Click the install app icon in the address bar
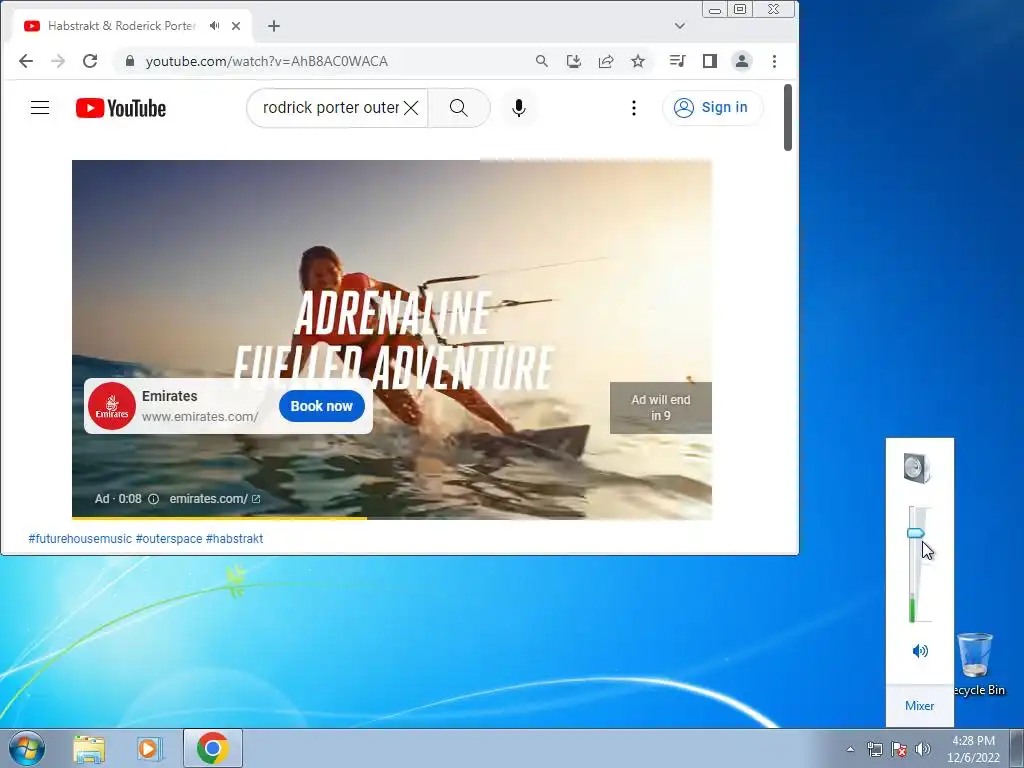Screen dimensions: 1024x768 click(573, 61)
